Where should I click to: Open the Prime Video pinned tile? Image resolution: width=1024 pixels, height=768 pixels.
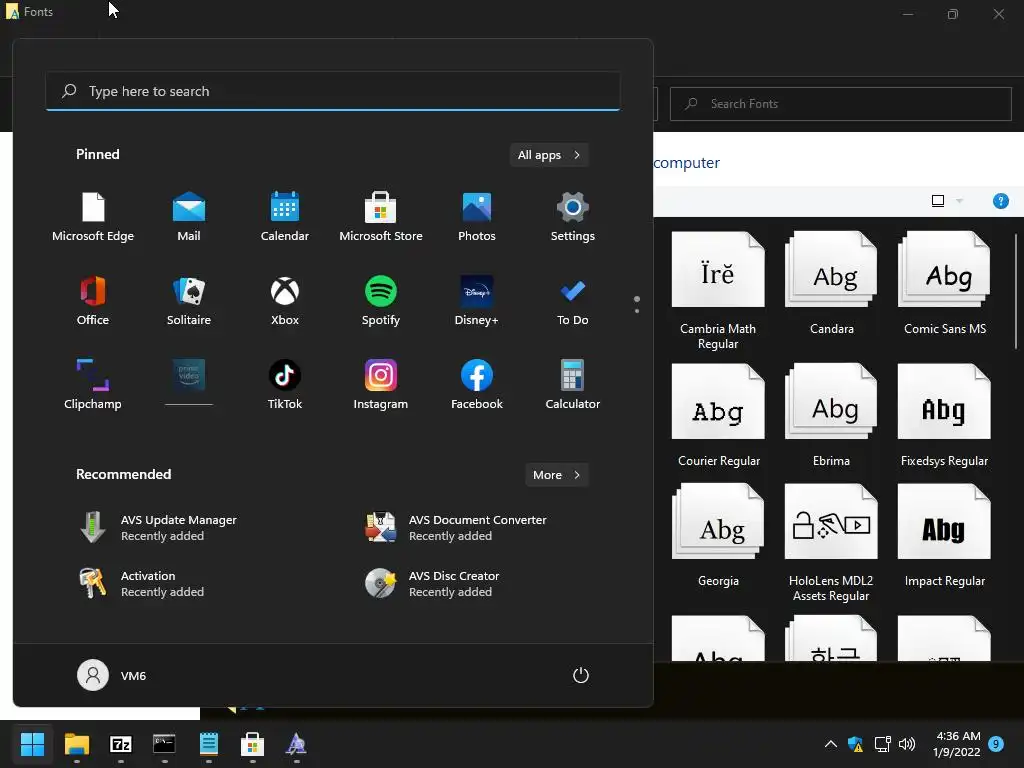(189, 384)
